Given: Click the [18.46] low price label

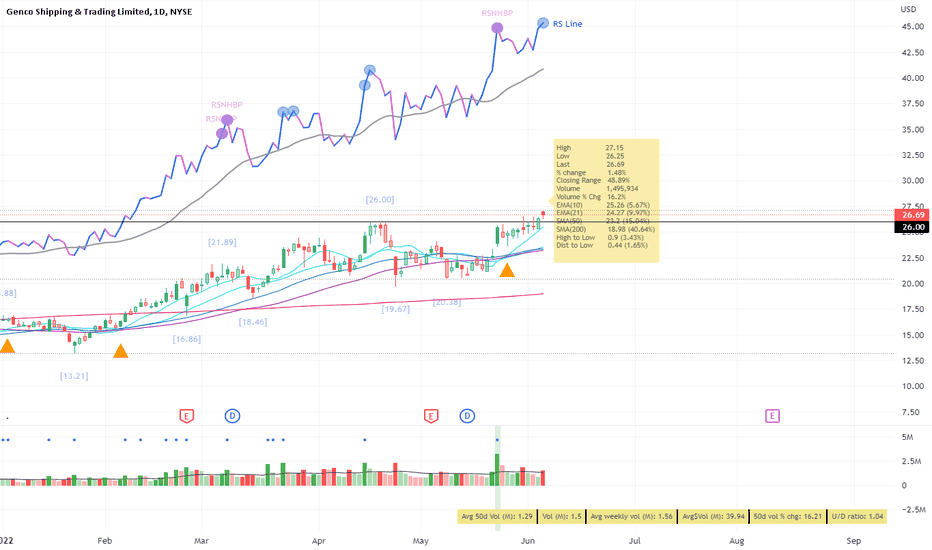Looking at the screenshot, I should pos(253,322).
